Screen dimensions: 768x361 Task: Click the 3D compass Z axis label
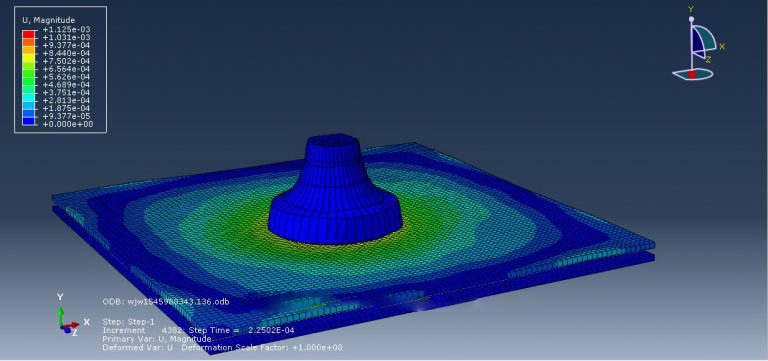pos(708,60)
